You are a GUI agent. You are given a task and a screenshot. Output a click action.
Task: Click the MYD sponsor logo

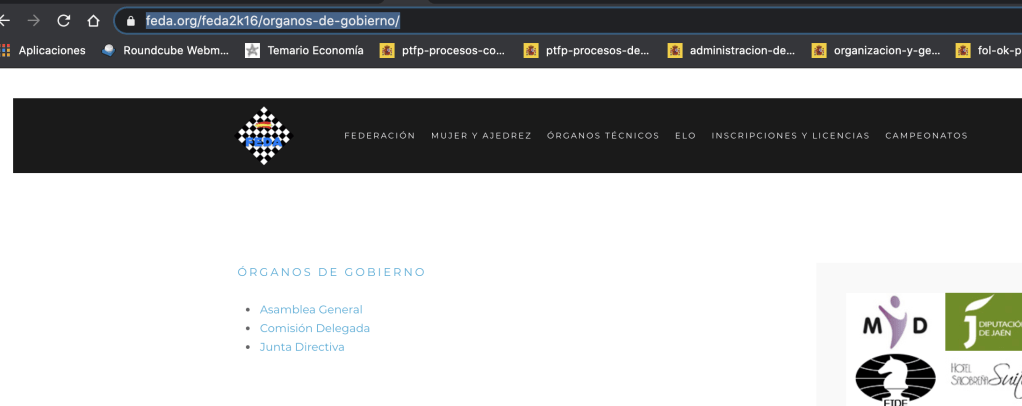895,322
